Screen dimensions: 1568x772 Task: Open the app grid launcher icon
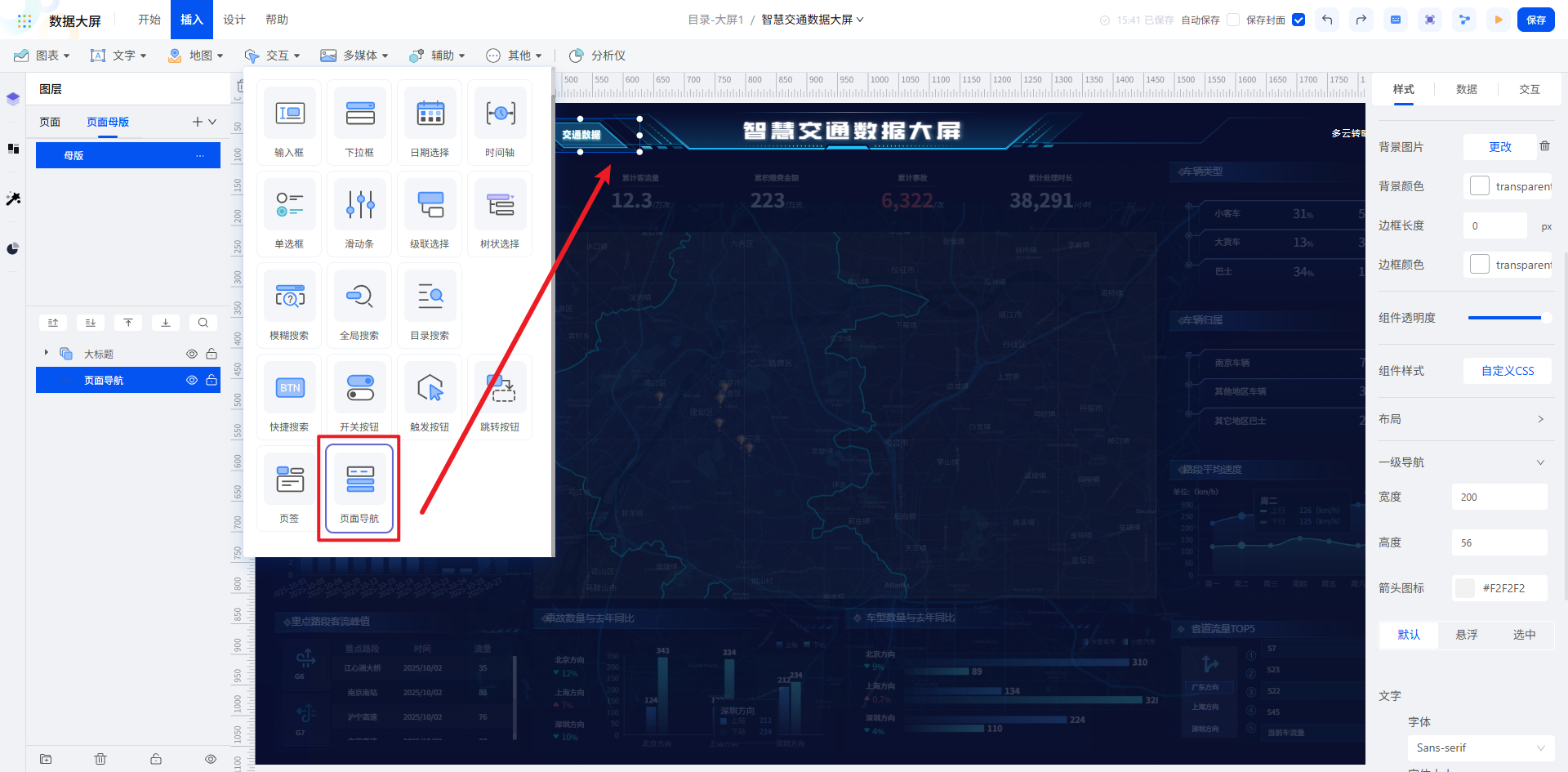(24, 20)
